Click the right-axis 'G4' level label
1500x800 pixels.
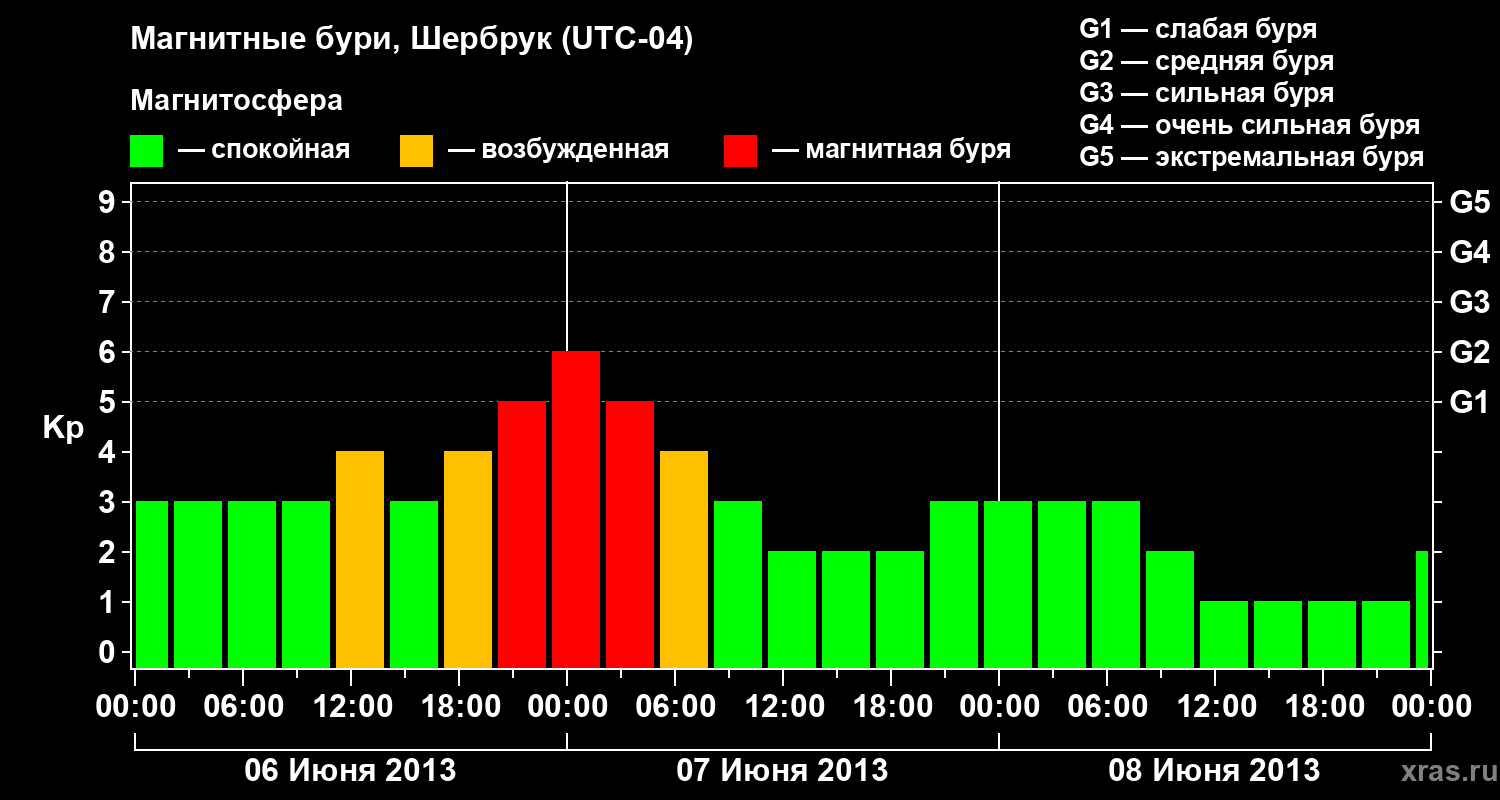[1470, 252]
